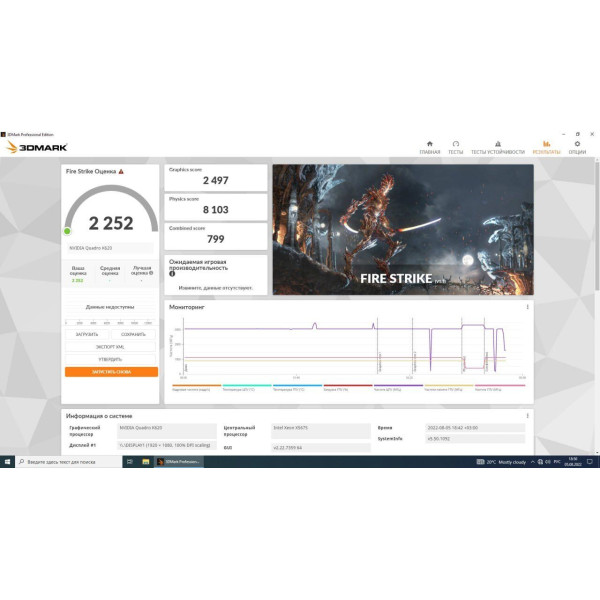The image size is (600, 600).
Task: Click the info icon next to Лучшая оценка
Action: (x=151, y=273)
